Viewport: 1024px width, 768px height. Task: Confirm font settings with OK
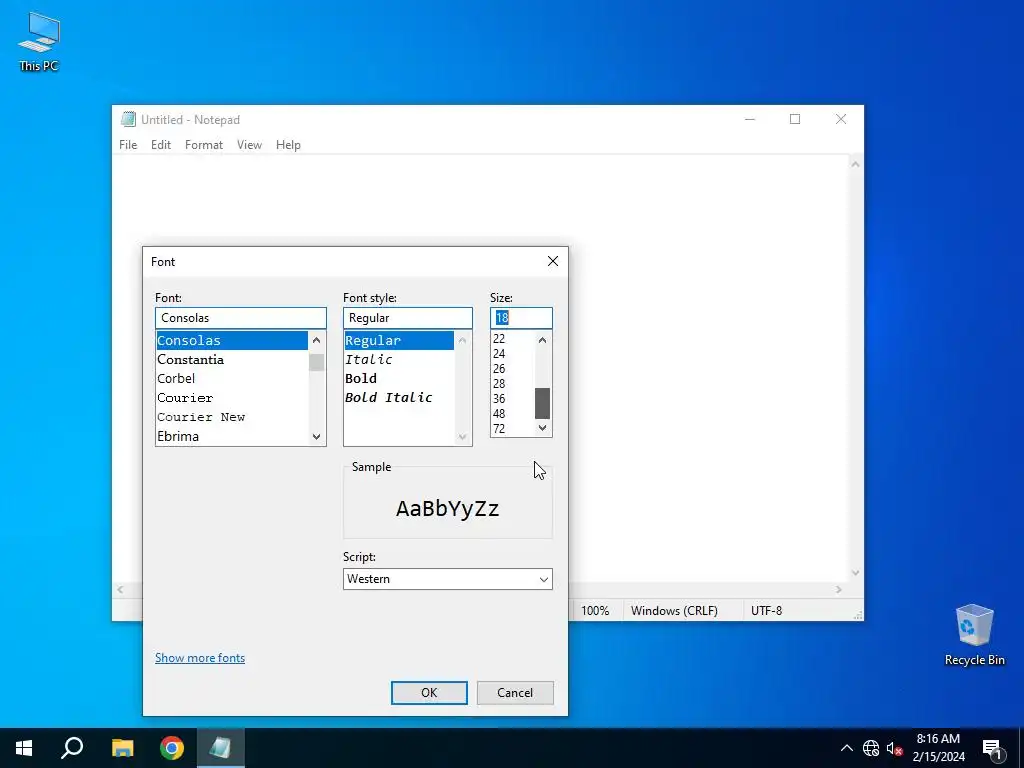point(429,692)
